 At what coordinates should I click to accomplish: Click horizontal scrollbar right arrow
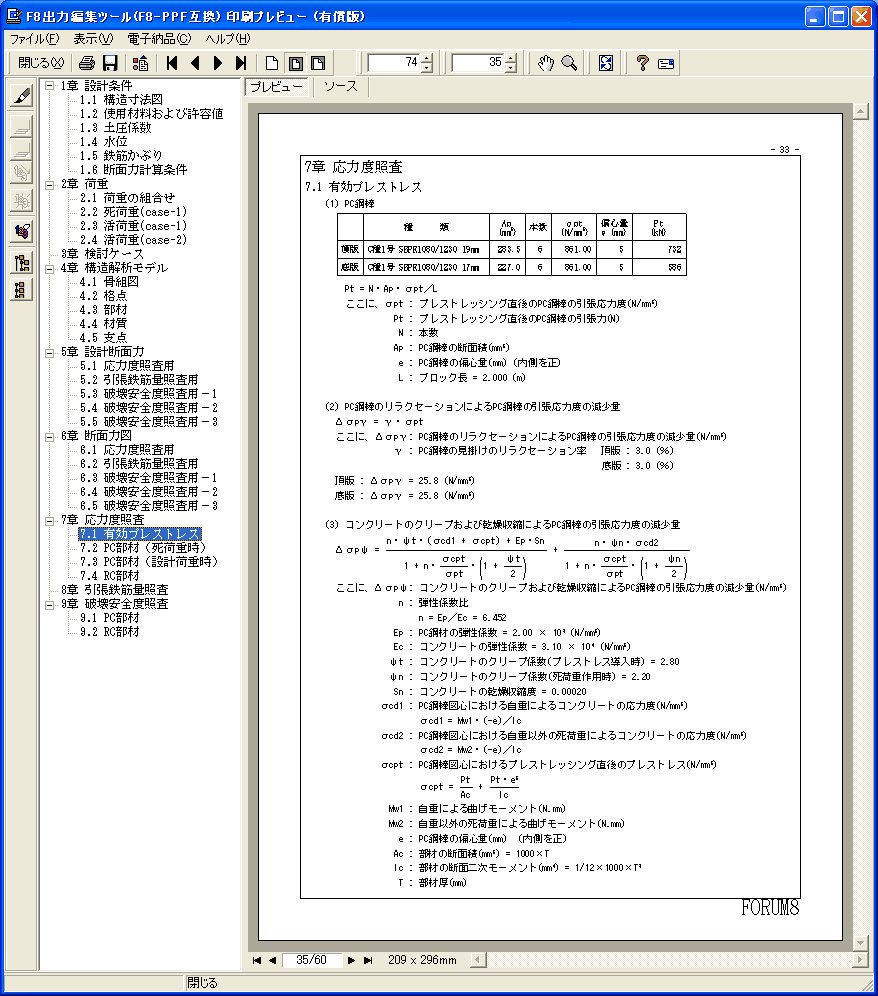coord(861,960)
